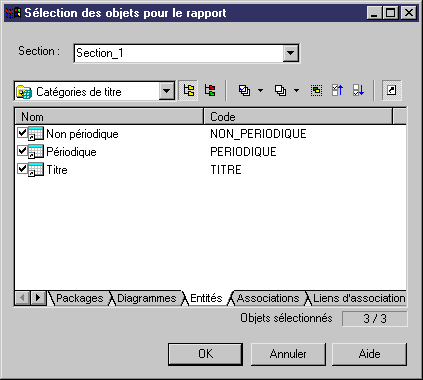Sort by the Nom column header

tap(109, 117)
